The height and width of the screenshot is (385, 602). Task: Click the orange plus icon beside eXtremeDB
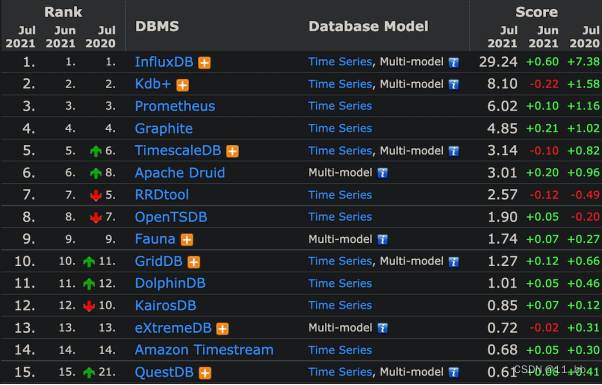[223, 329]
